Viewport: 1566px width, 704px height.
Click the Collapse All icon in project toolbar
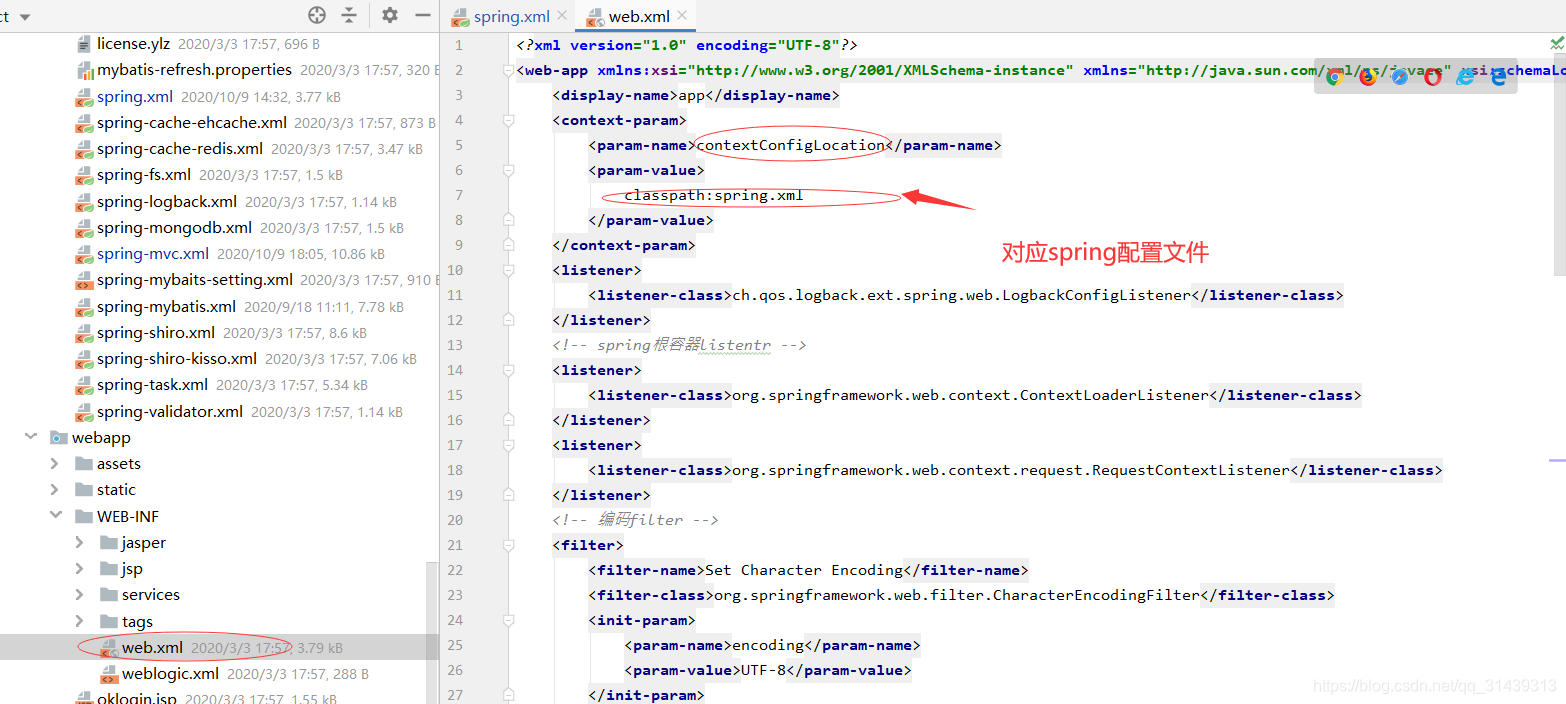349,14
